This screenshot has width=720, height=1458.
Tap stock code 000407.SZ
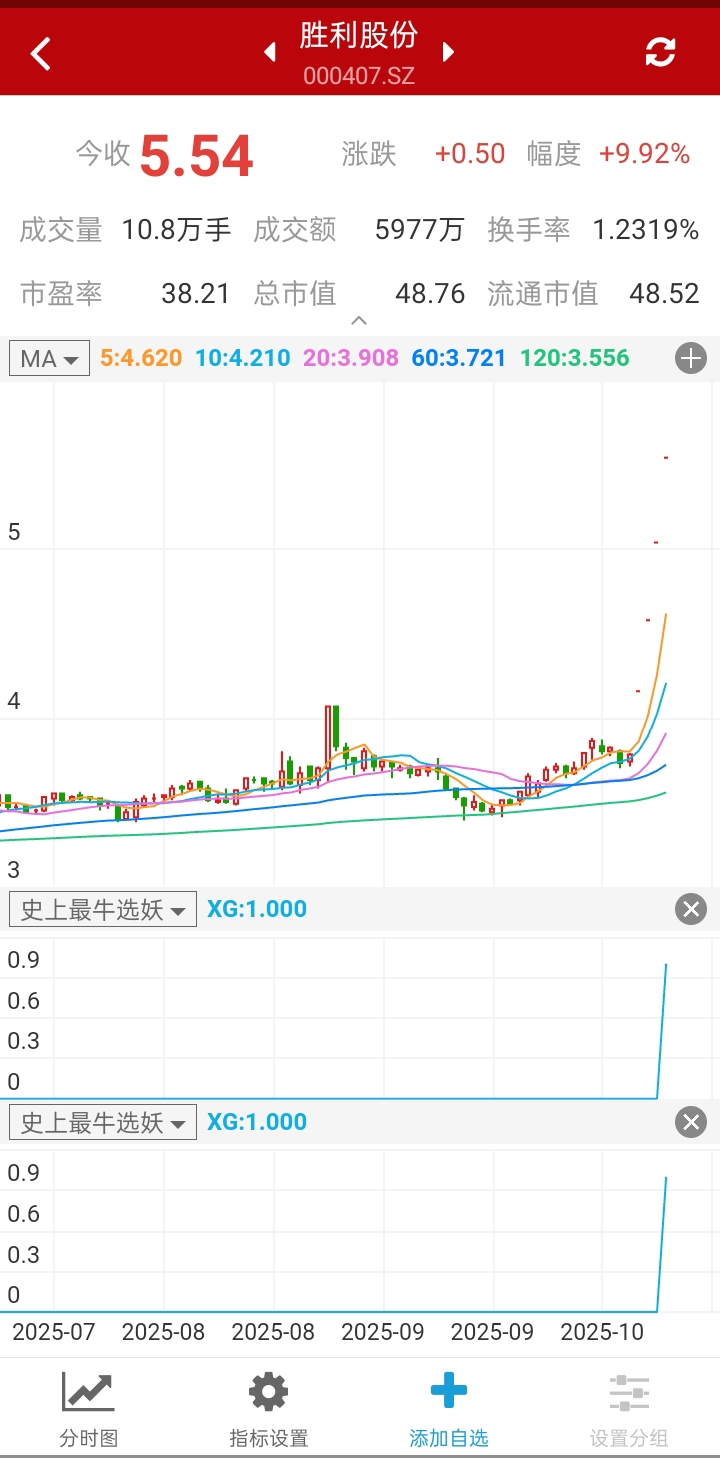pos(359,76)
